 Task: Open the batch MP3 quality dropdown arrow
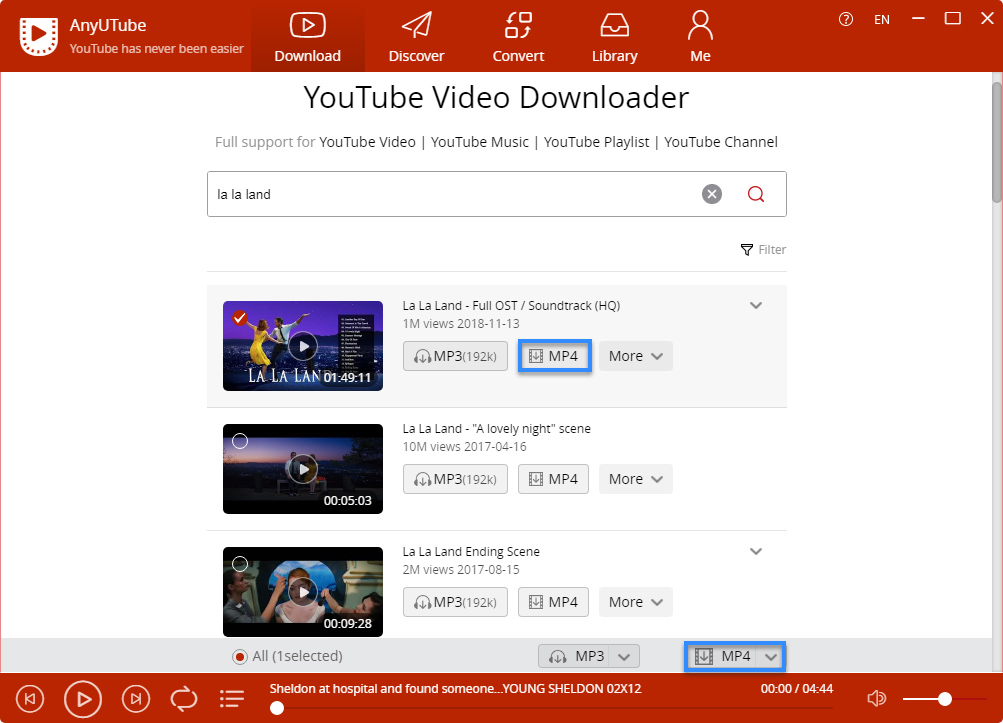pos(624,656)
